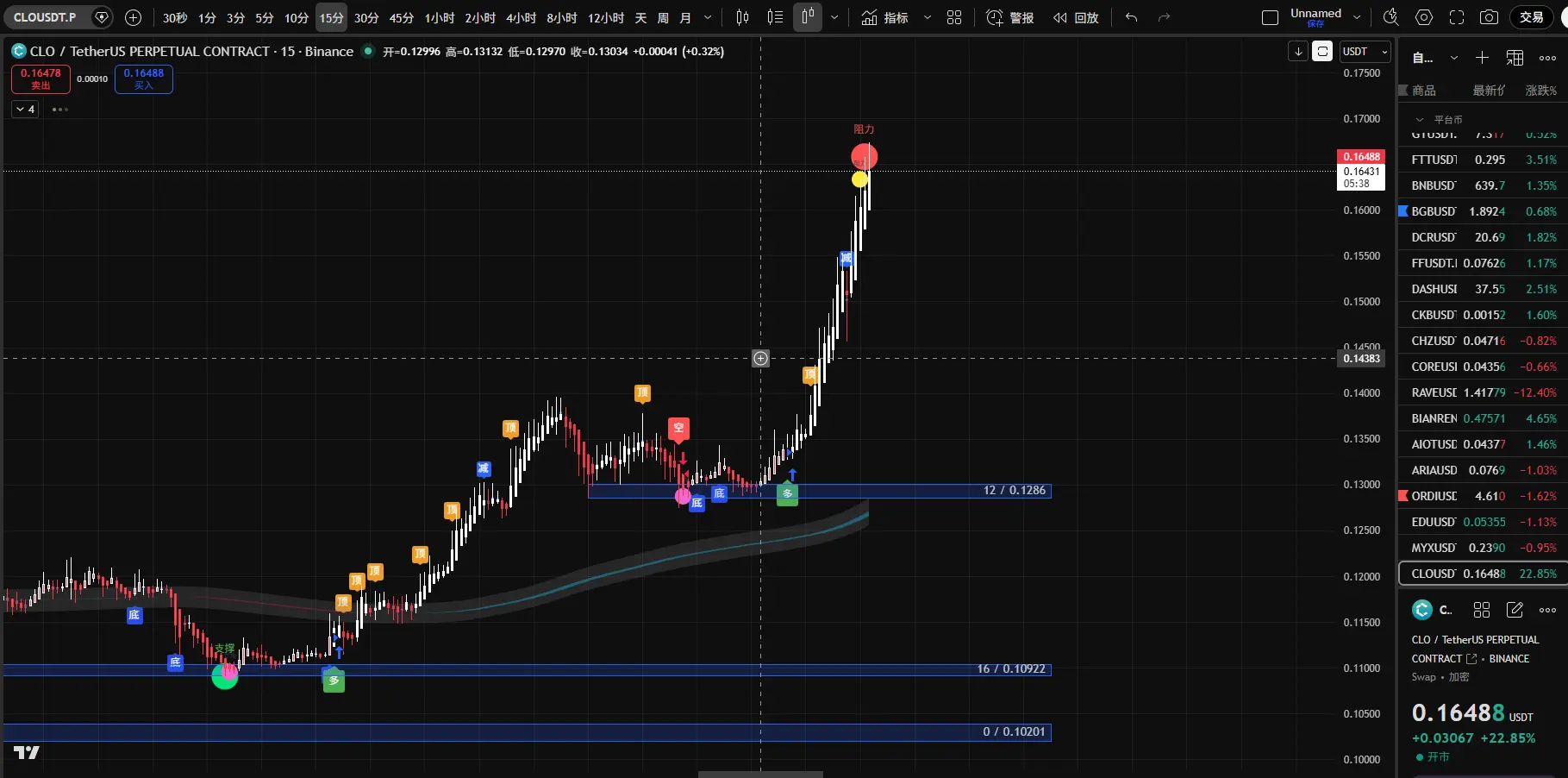Open the bar style candlestick icon

[743, 17]
